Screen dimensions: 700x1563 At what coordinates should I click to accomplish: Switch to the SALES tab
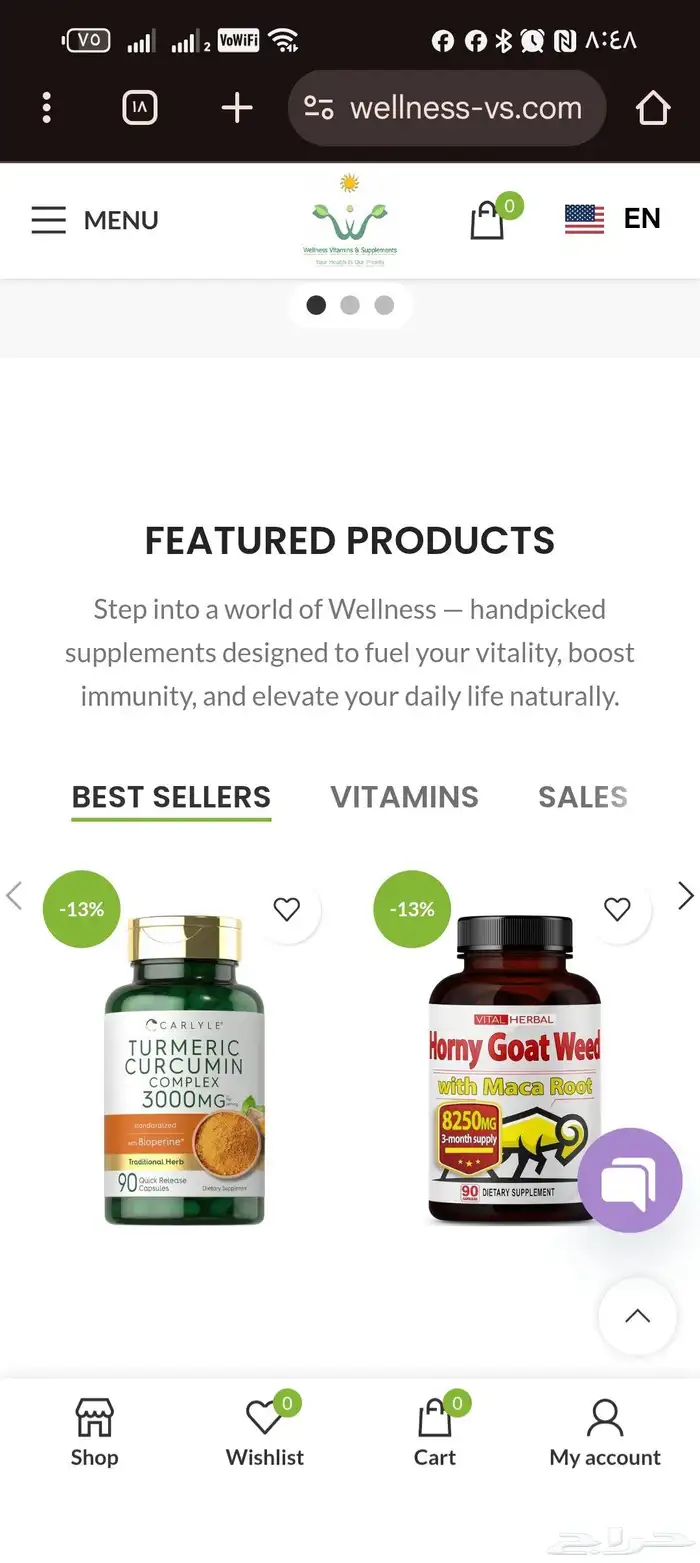(583, 797)
